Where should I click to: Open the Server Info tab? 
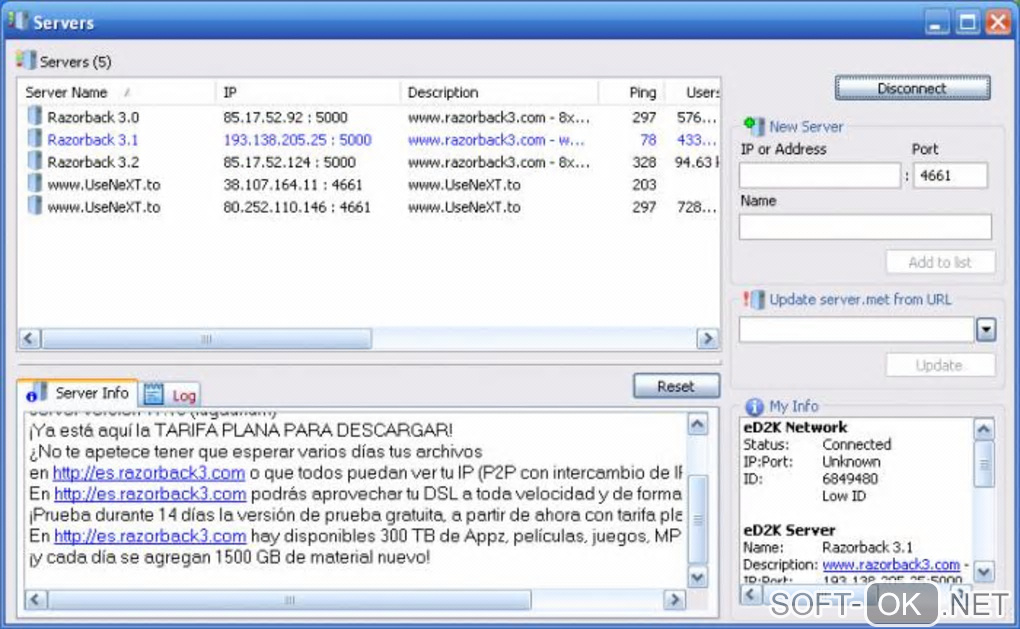(x=78, y=393)
